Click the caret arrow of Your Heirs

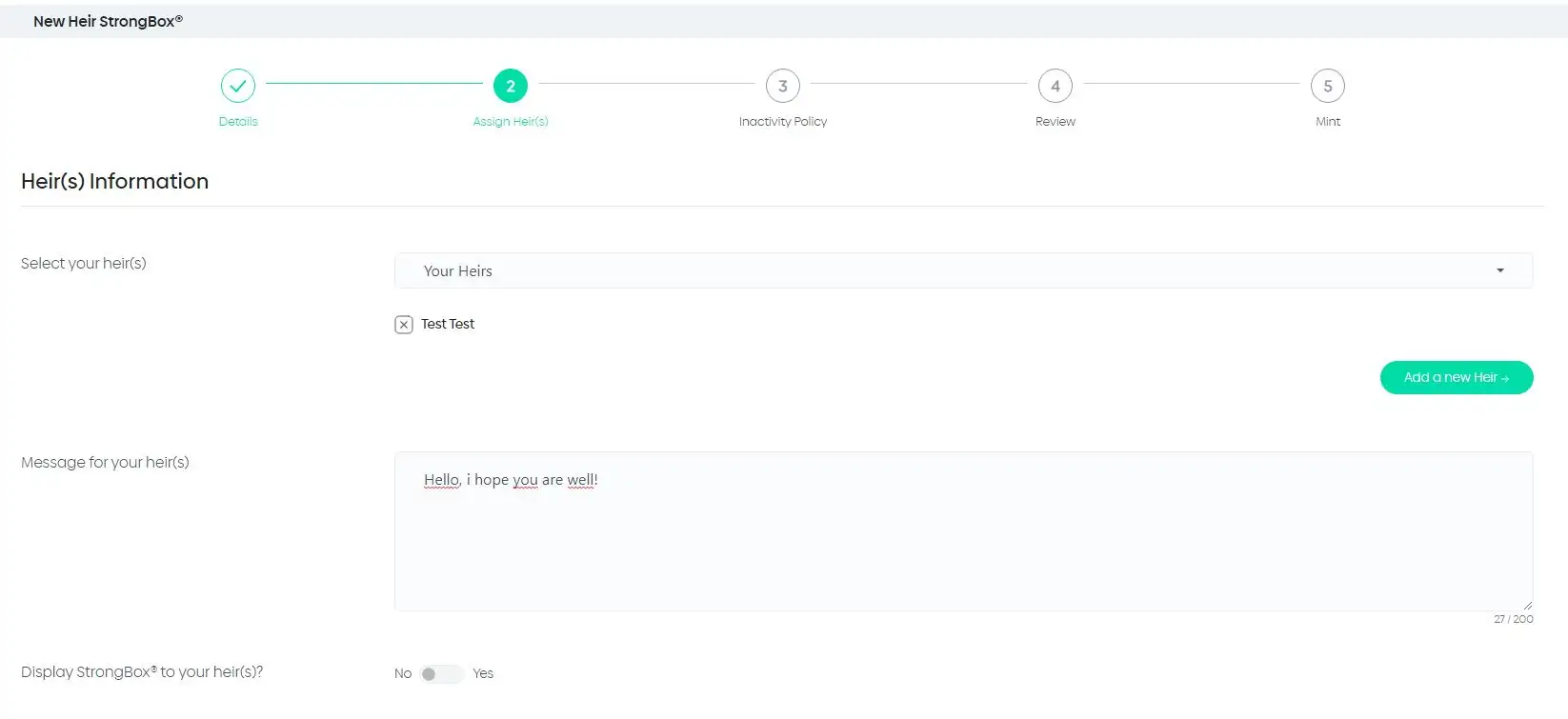(x=1500, y=271)
